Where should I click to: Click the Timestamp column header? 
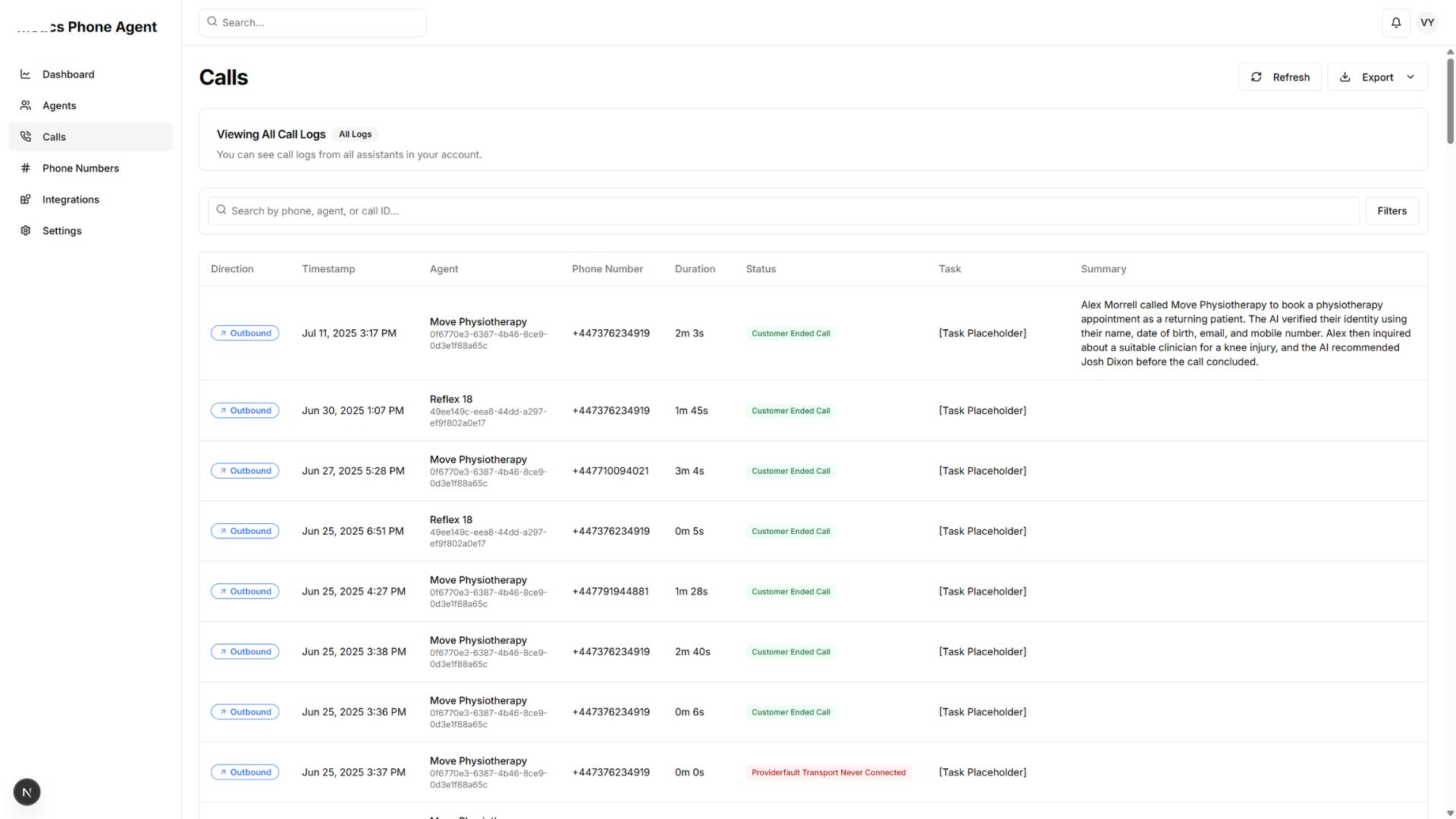point(328,269)
